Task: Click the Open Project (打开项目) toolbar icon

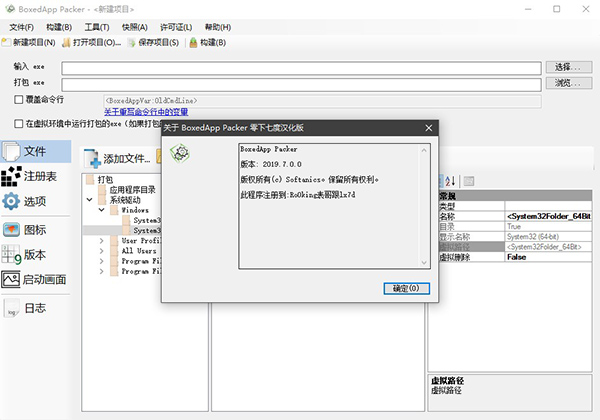Action: coord(66,42)
